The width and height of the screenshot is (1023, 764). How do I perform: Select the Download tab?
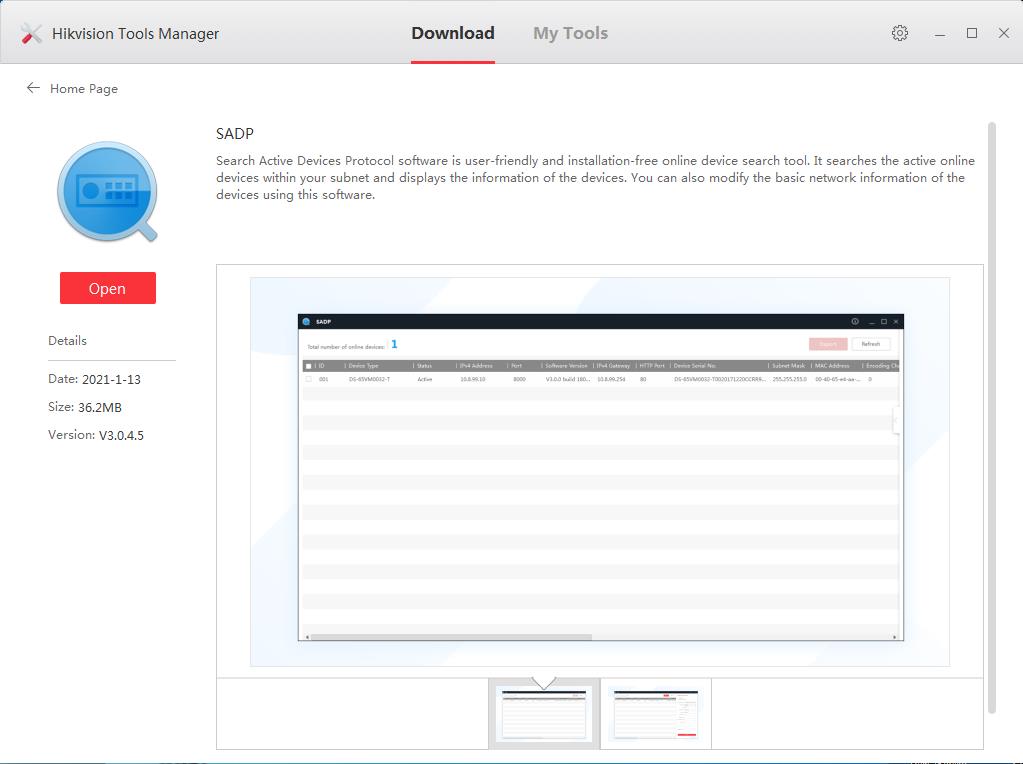click(452, 32)
